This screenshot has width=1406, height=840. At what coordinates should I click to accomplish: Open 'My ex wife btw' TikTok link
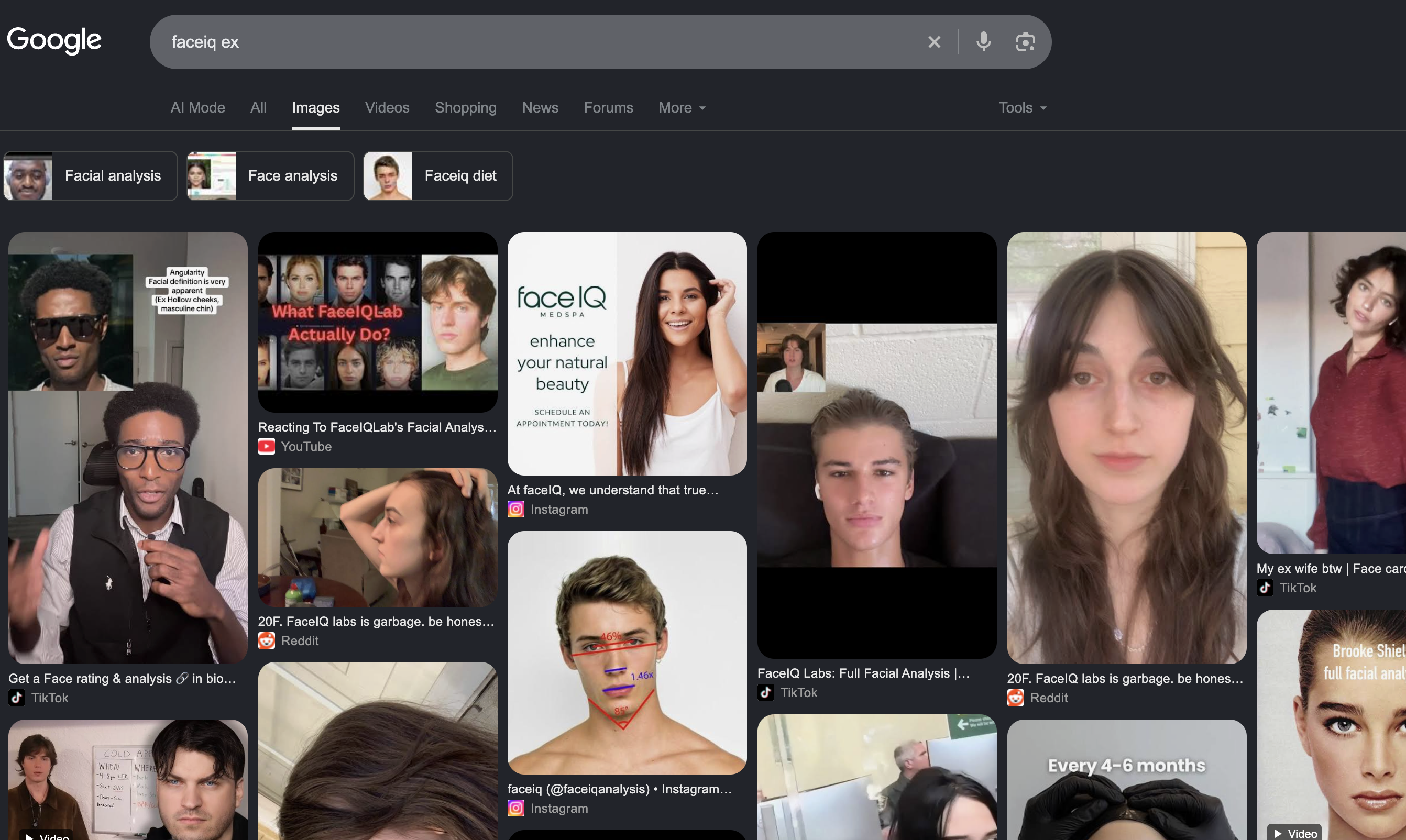[x=1331, y=569]
